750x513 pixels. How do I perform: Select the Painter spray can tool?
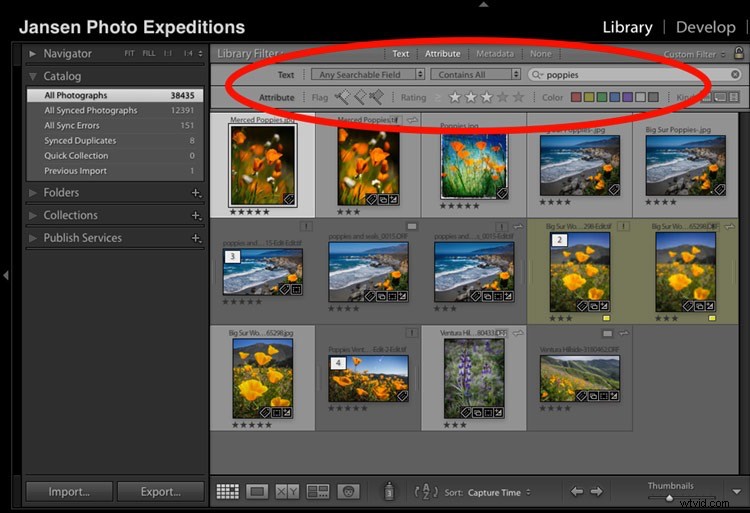click(389, 491)
